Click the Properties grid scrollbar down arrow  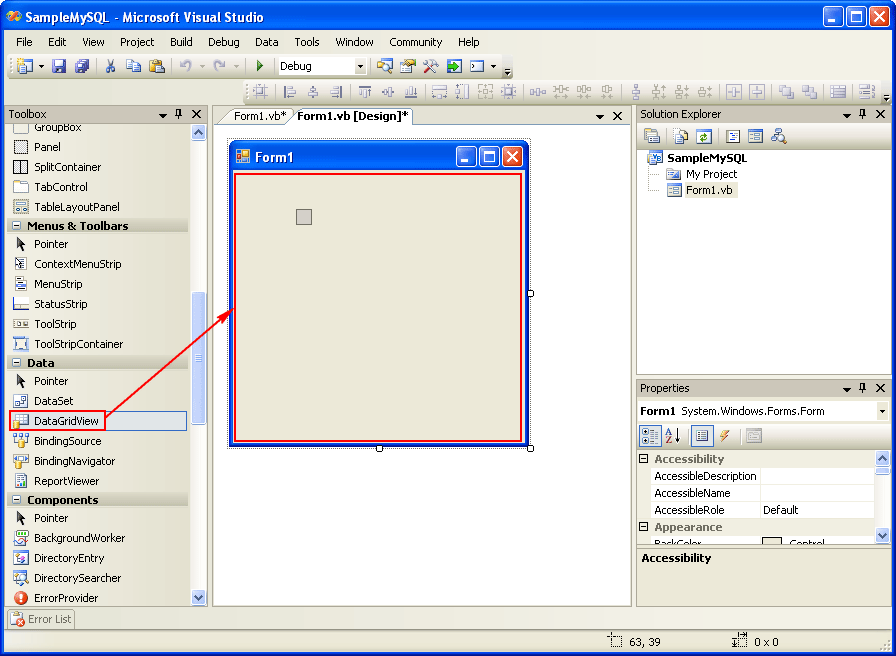pos(882,535)
